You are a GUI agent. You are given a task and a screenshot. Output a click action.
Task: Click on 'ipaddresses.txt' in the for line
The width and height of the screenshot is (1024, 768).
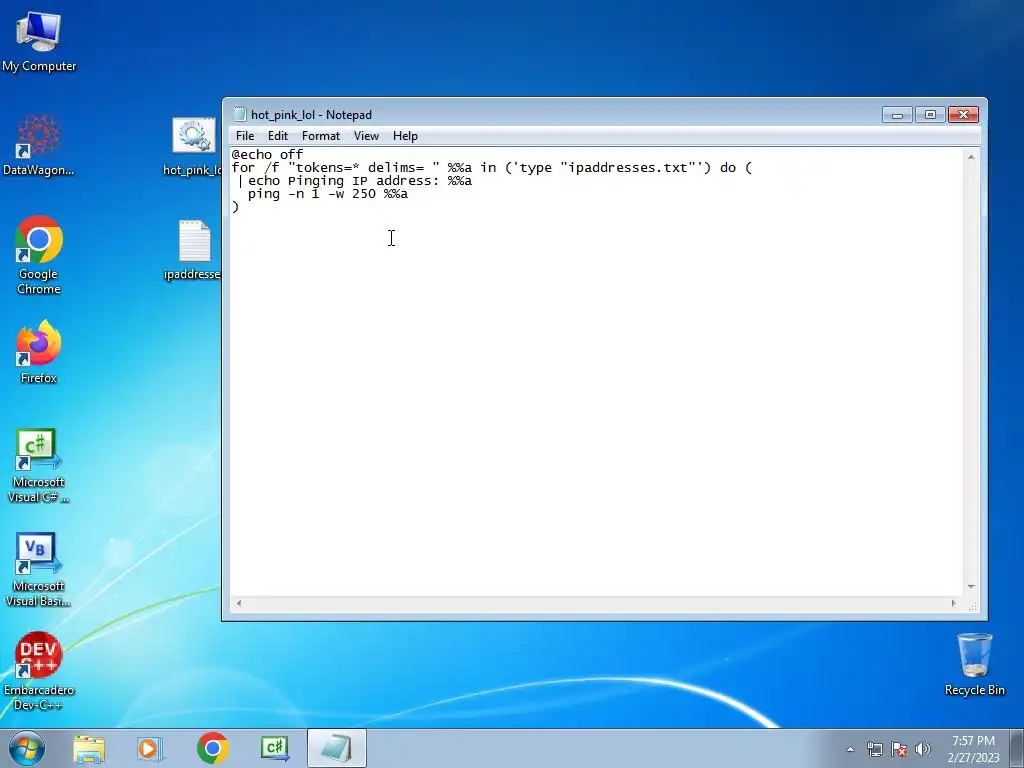coord(628,168)
